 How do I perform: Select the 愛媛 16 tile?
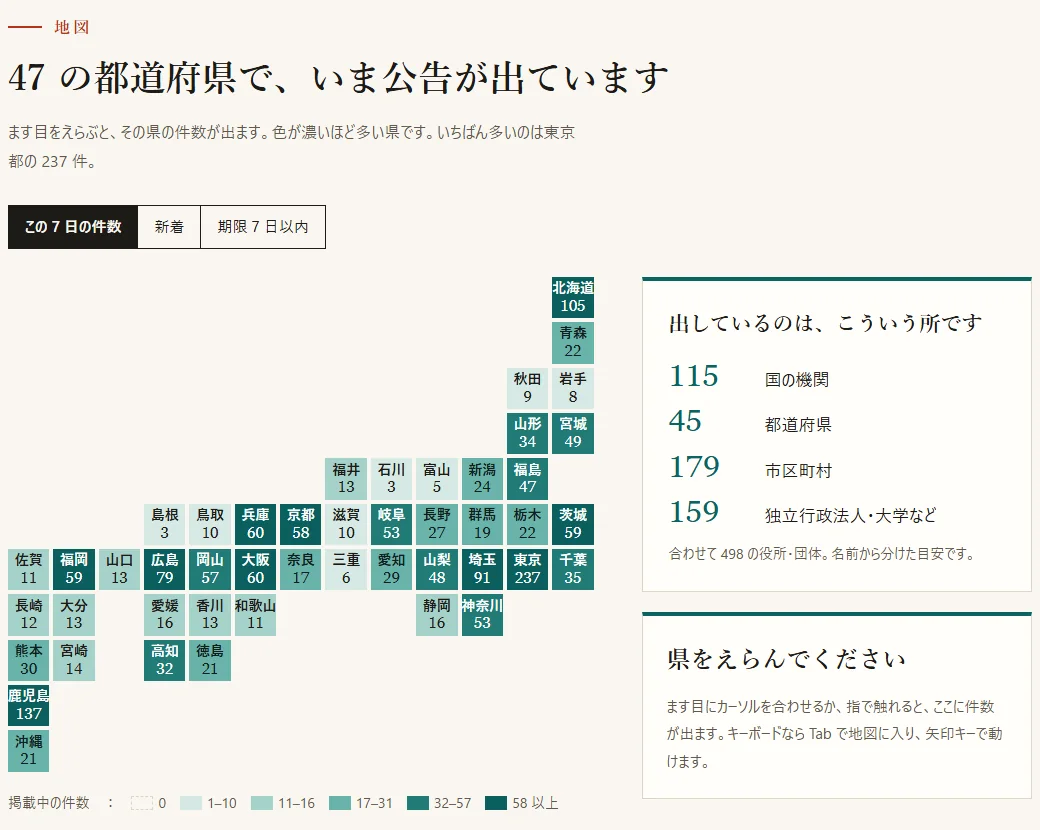164,614
